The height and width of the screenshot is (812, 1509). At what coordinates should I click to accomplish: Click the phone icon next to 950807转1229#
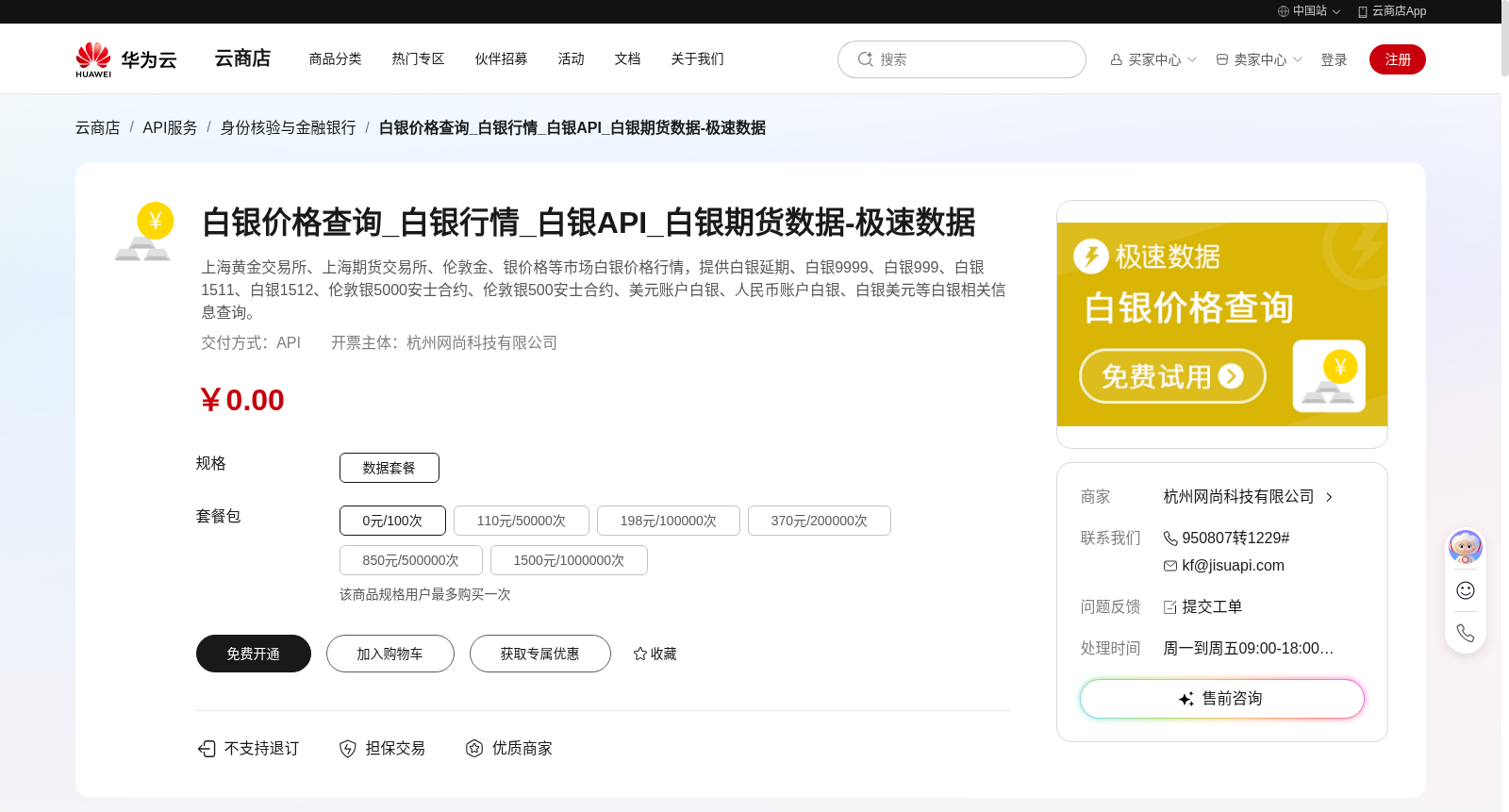click(1170, 539)
